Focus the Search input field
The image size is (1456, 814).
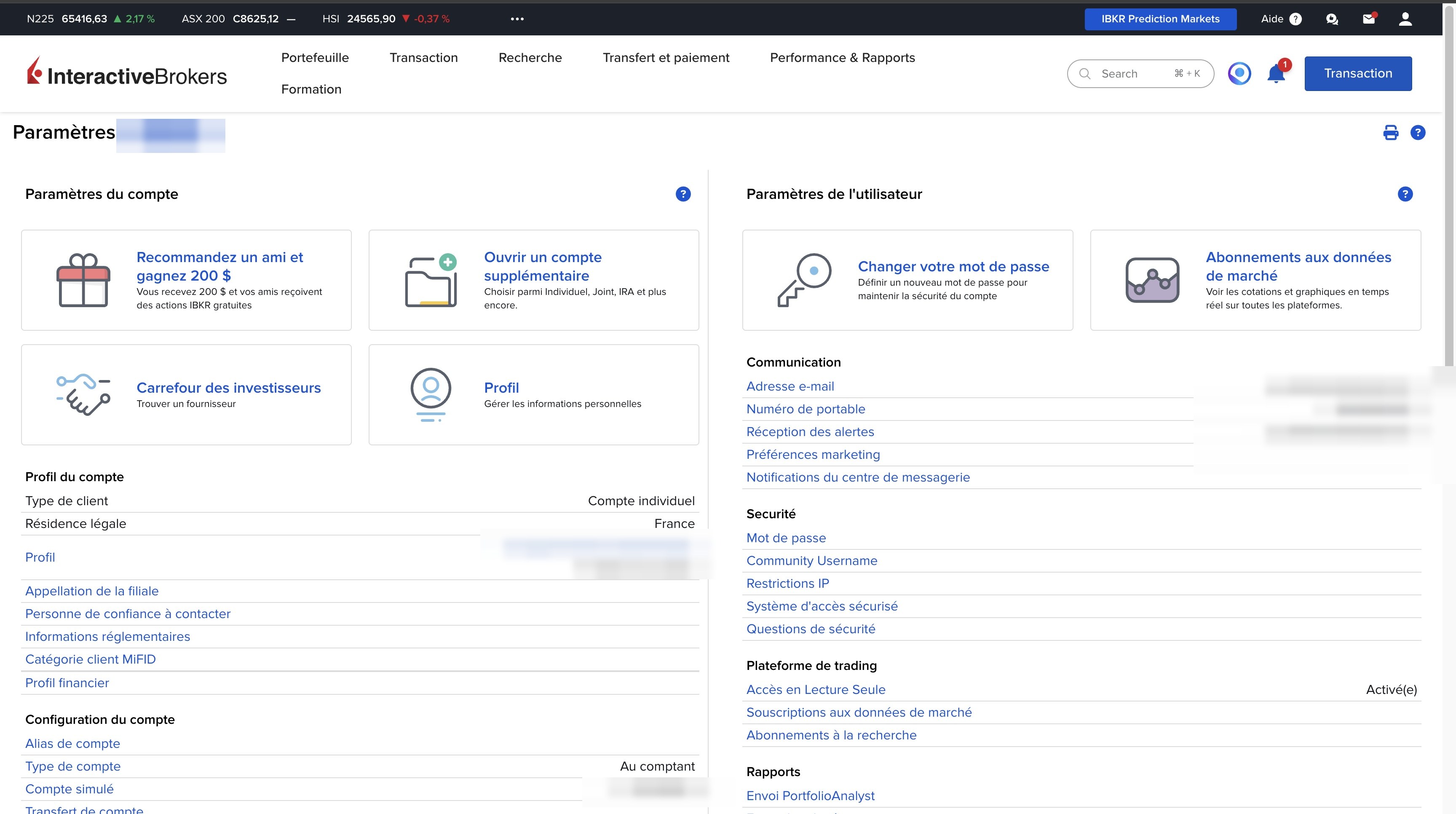1140,73
